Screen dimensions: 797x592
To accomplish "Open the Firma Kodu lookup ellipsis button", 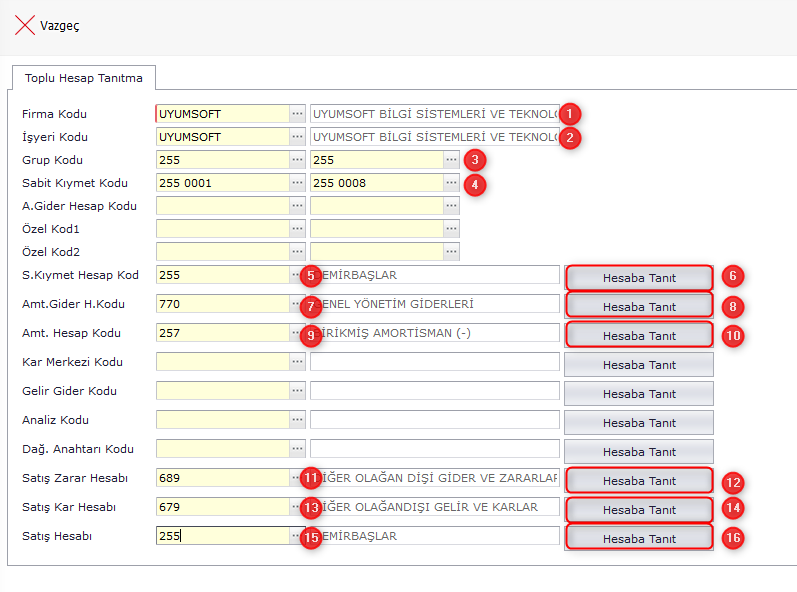I will pos(297,114).
